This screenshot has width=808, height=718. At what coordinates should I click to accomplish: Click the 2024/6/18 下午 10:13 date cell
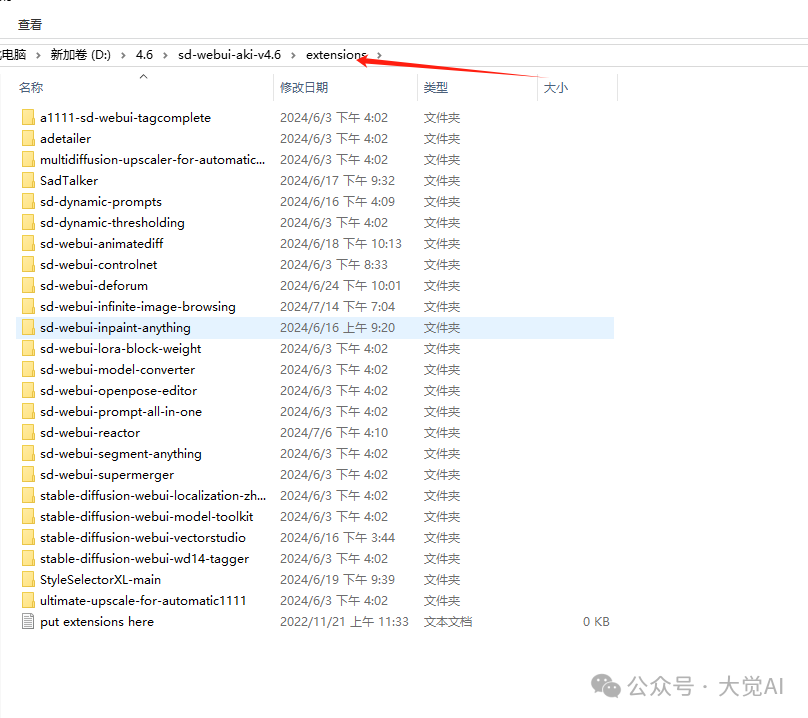[x=341, y=244]
